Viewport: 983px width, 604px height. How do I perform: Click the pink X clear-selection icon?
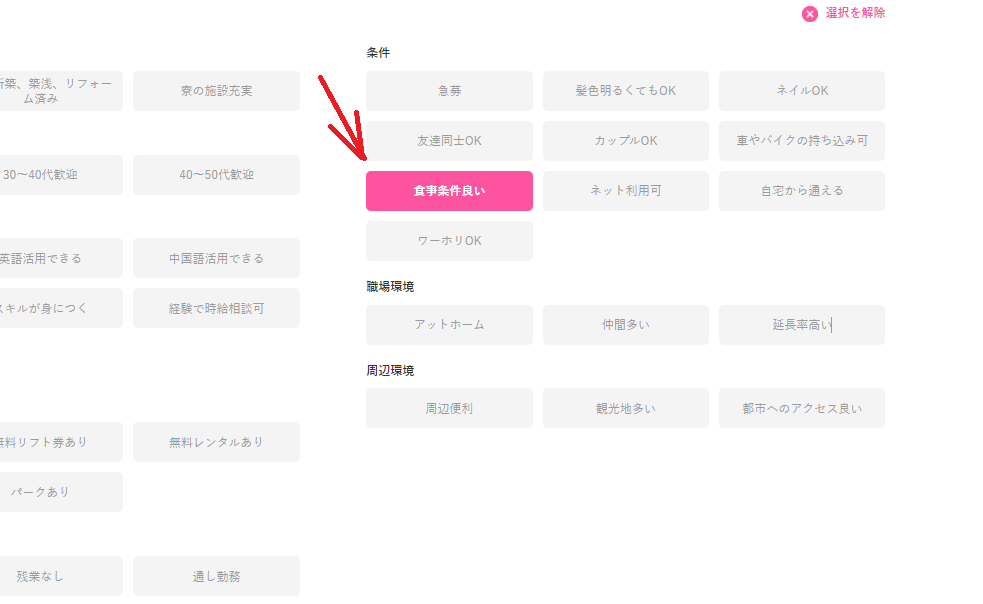[809, 14]
